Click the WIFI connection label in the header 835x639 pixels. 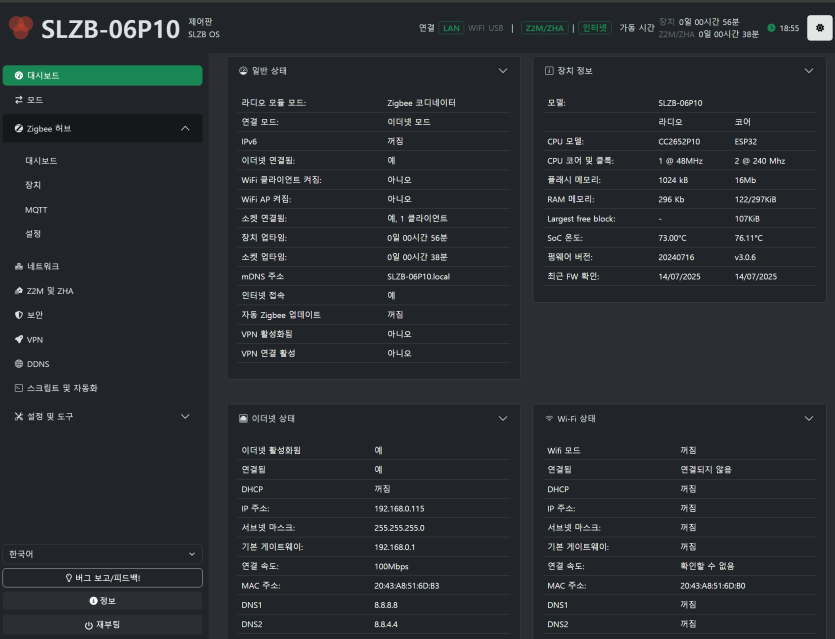476,28
